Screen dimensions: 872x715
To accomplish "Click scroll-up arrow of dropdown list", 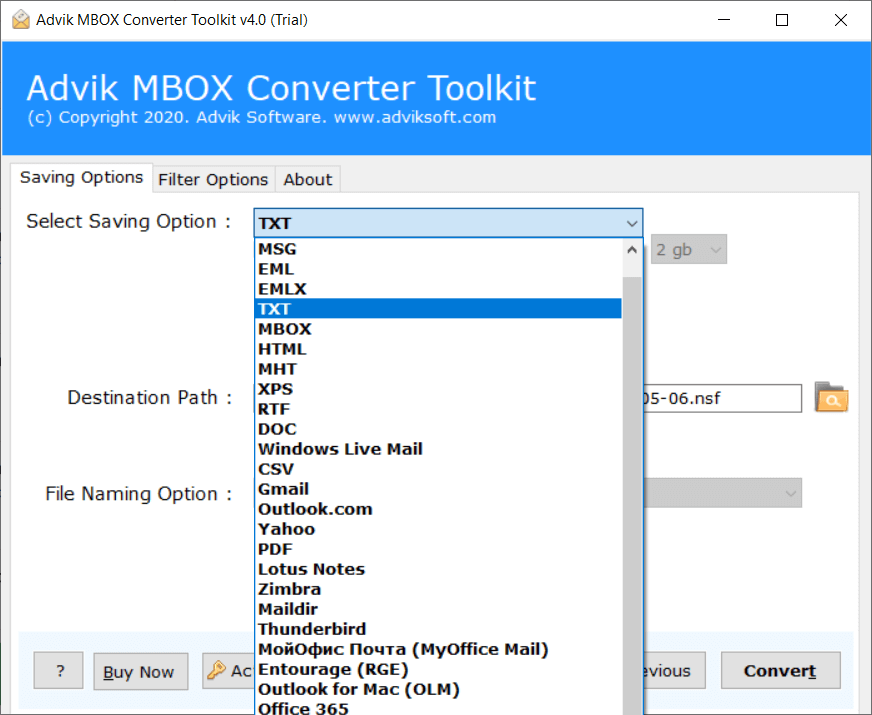I will (x=632, y=250).
